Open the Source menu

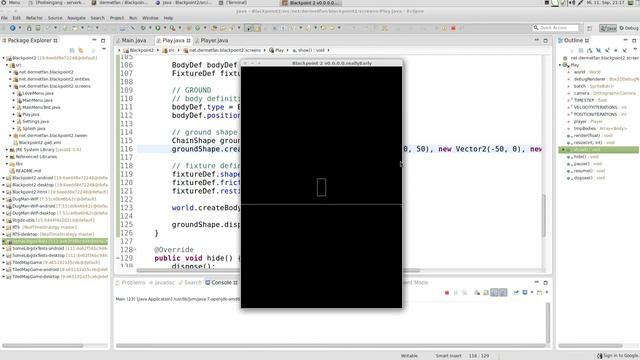tap(55, 18)
